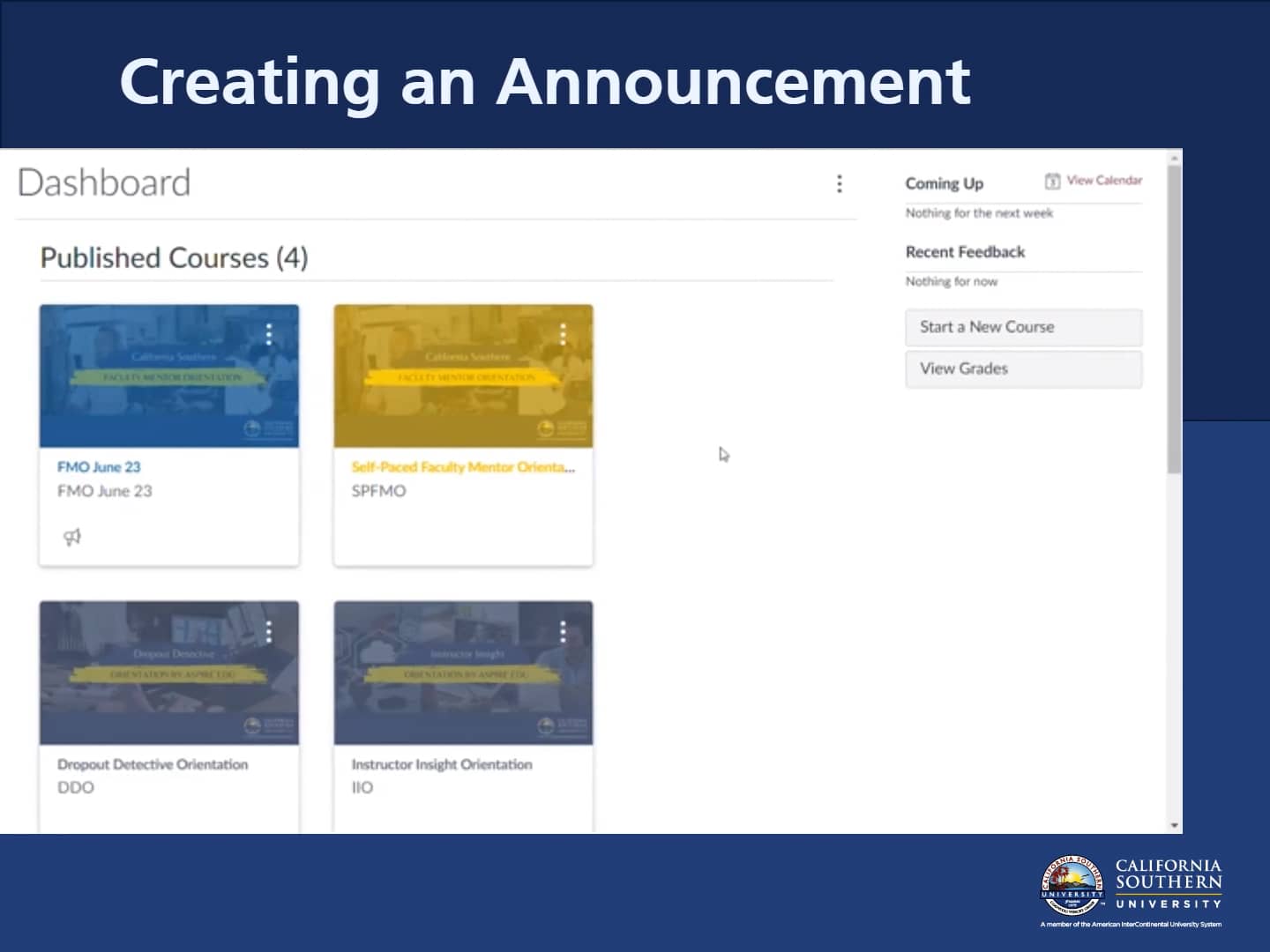Viewport: 1270px width, 952px height.
Task: Open options menu on Instructor Insight Orientation card
Action: [x=563, y=631]
